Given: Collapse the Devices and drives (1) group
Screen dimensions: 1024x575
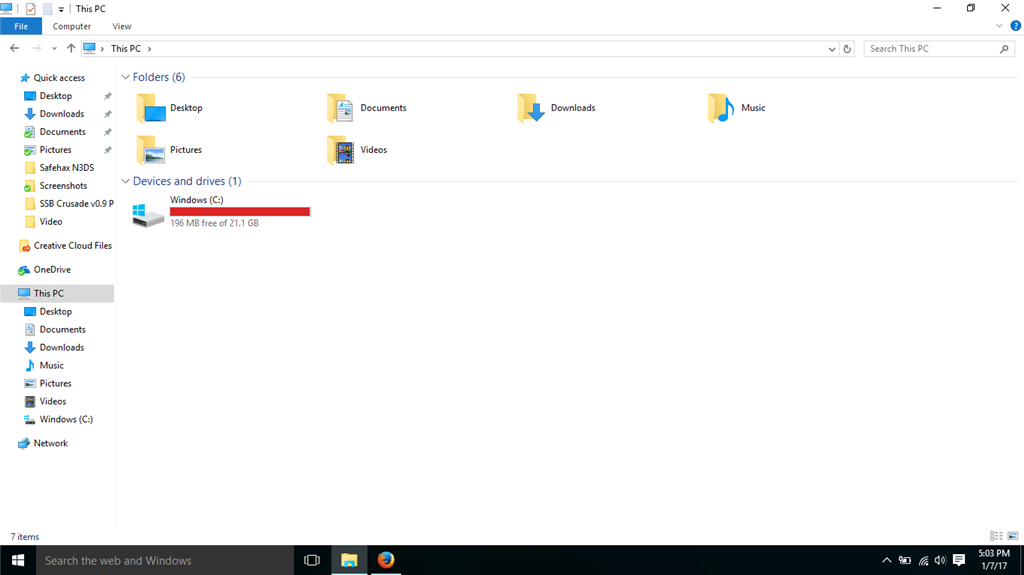Looking at the screenshot, I should coord(125,181).
